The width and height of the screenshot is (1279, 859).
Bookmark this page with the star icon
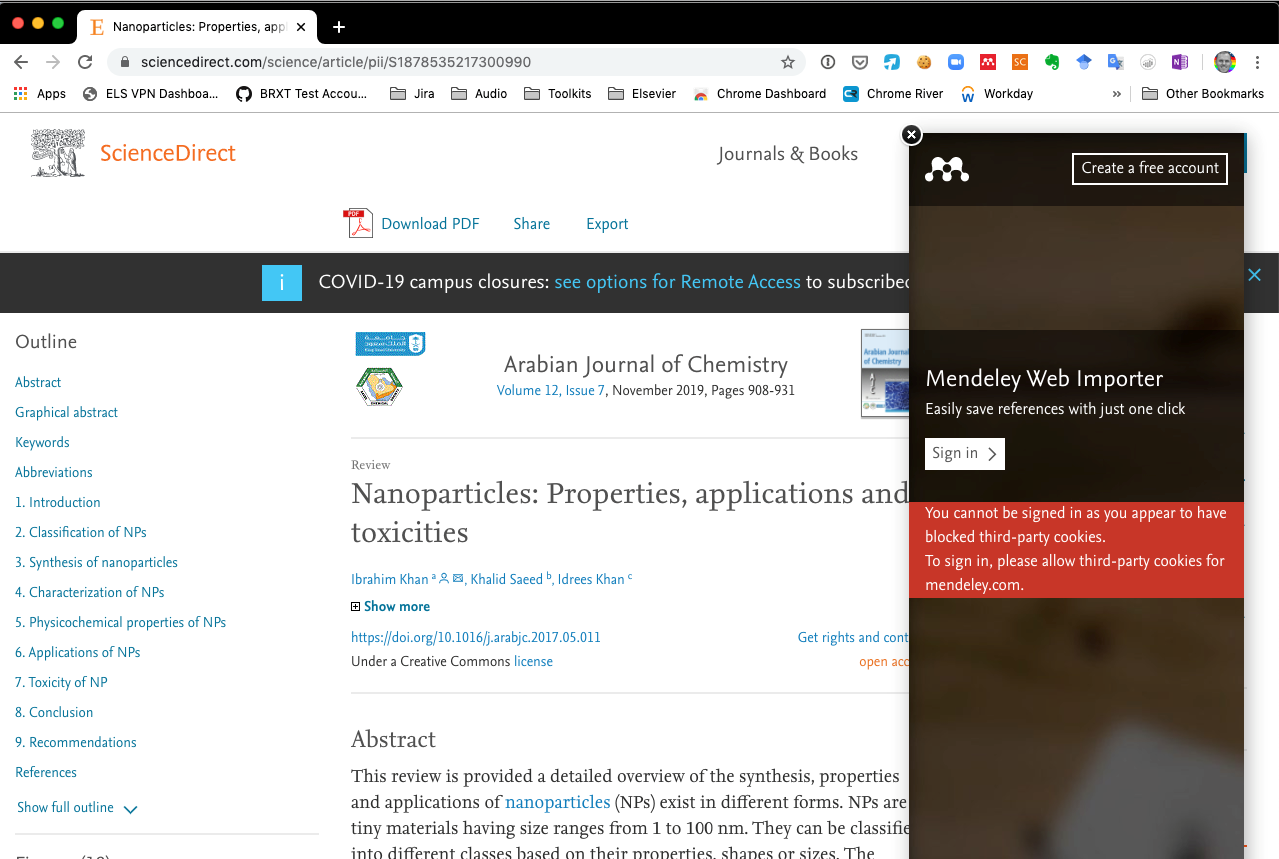[x=788, y=62]
